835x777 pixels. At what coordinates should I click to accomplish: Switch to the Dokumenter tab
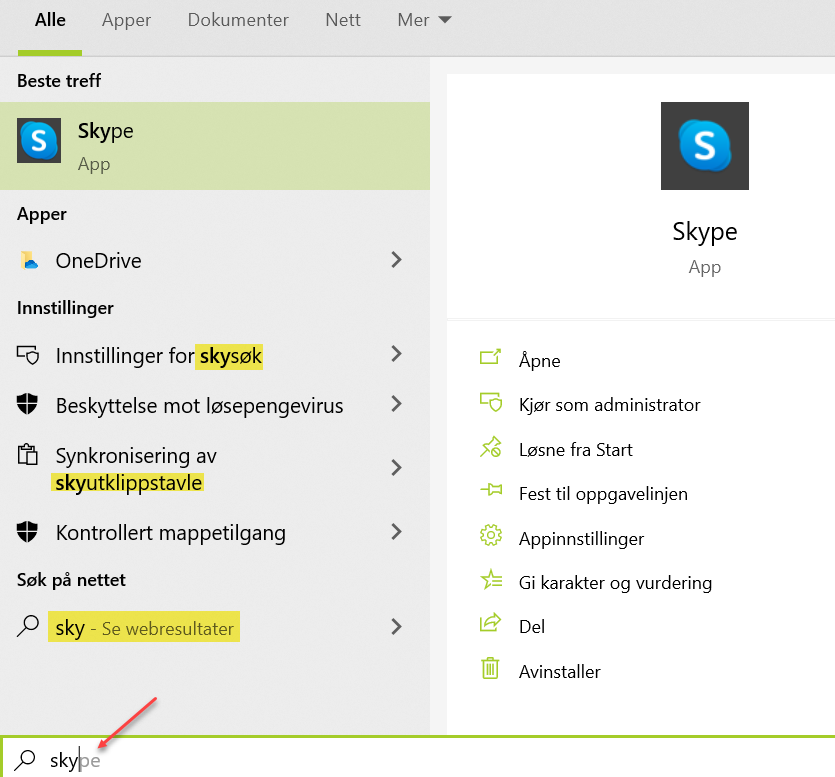pyautogui.click(x=238, y=20)
